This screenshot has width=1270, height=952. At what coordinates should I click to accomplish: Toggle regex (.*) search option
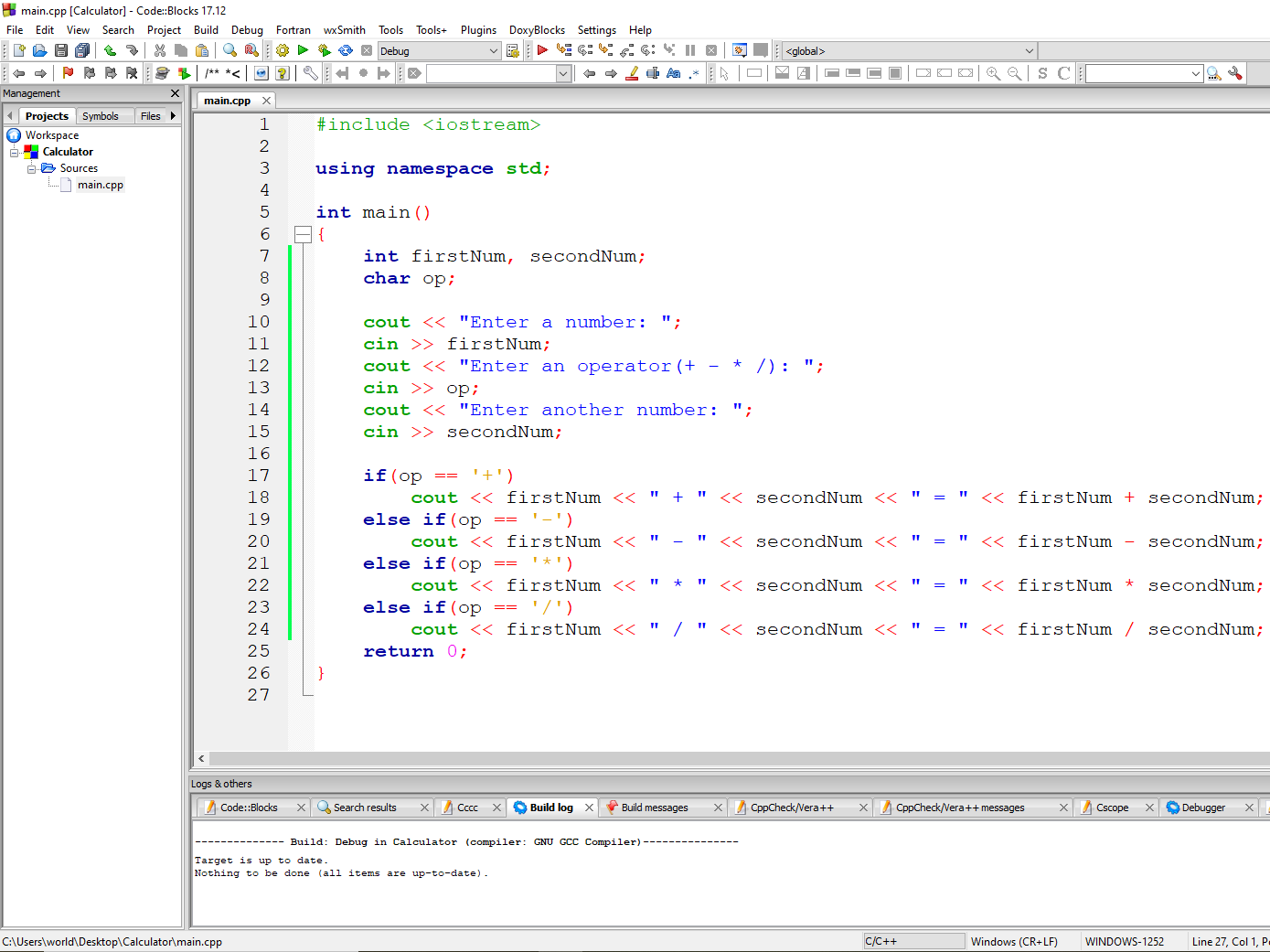(x=694, y=73)
